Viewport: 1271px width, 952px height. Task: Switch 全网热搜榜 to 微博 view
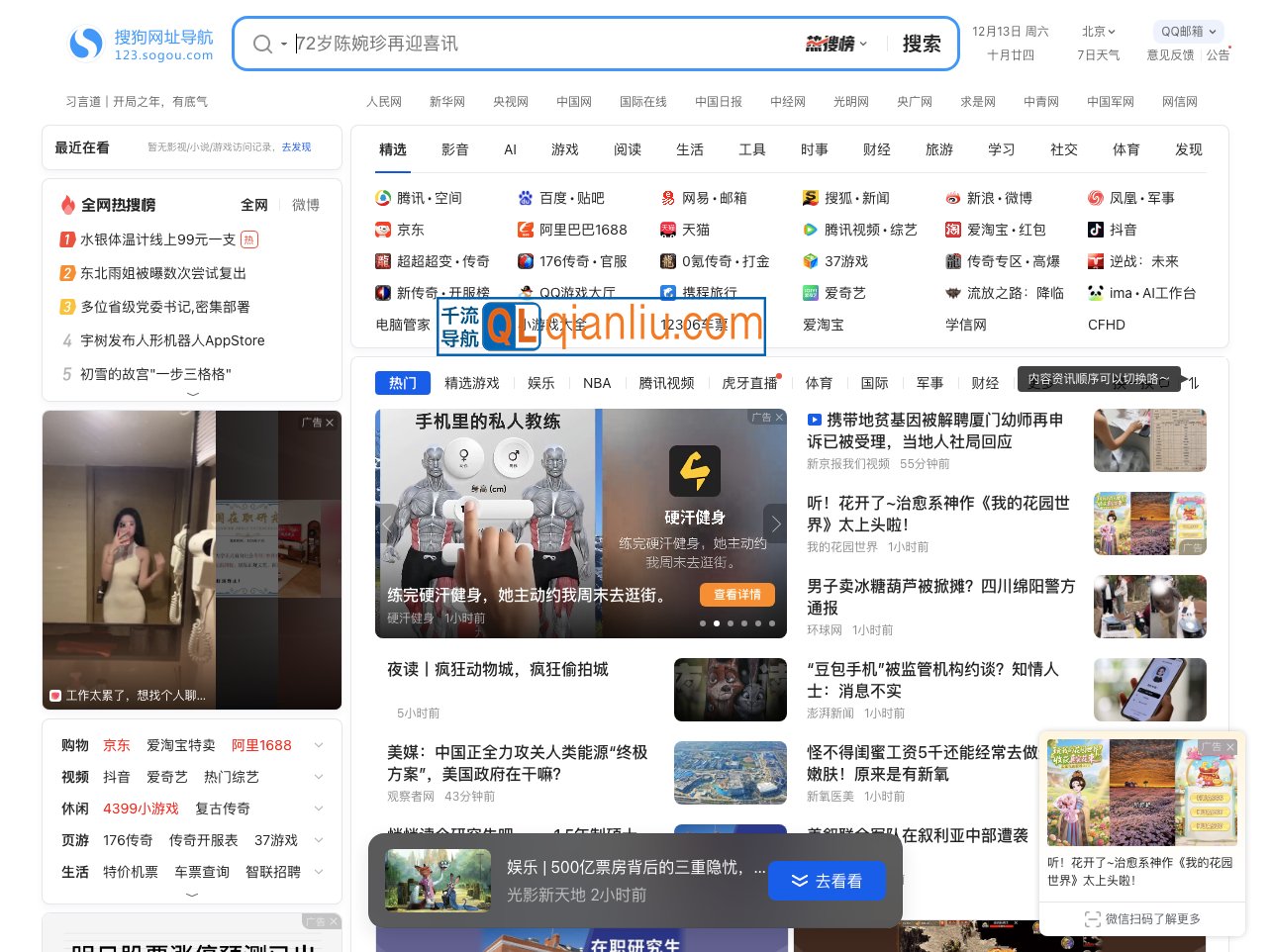pyautogui.click(x=305, y=205)
